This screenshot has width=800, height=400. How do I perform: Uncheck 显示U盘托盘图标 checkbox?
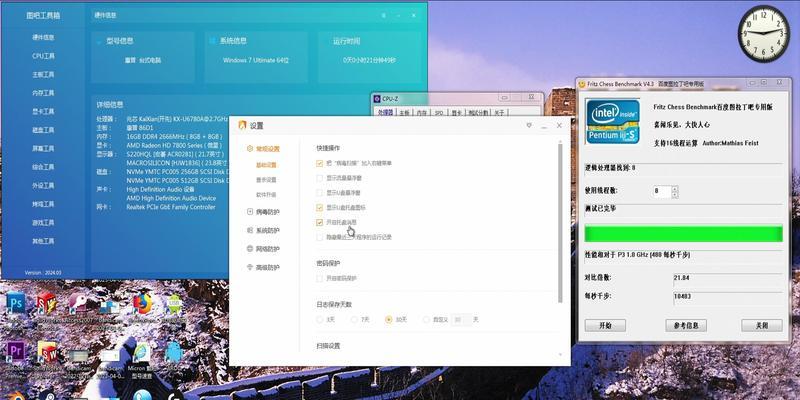(319, 208)
